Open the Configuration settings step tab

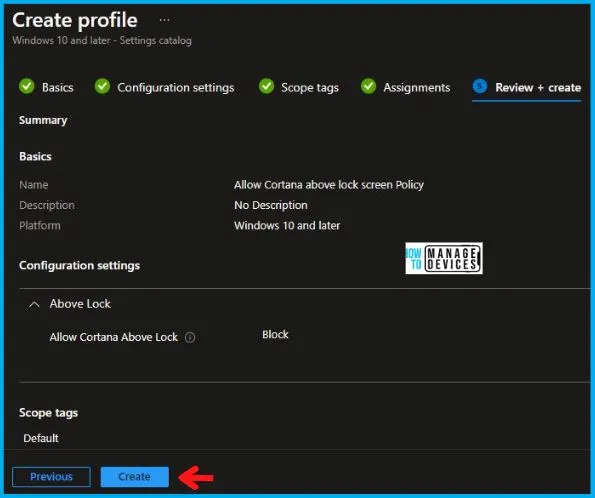tap(176, 88)
